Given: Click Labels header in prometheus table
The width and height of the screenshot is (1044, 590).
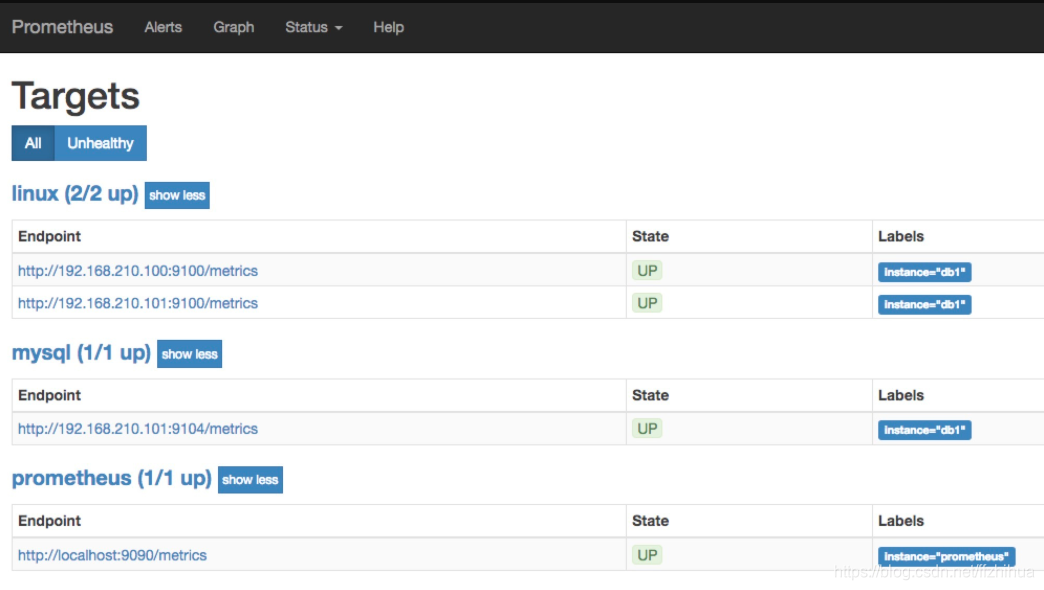Looking at the screenshot, I should pyautogui.click(x=901, y=521).
